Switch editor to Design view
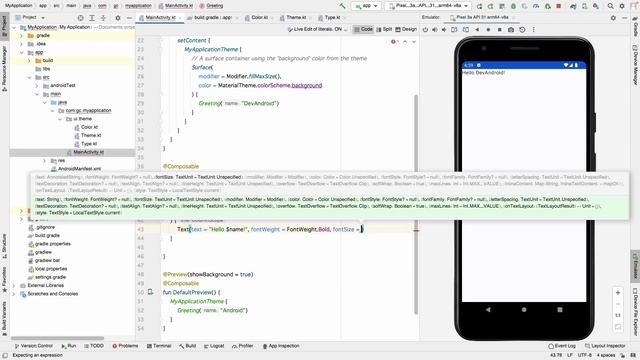This screenshot has width=640, height=360. point(406,29)
